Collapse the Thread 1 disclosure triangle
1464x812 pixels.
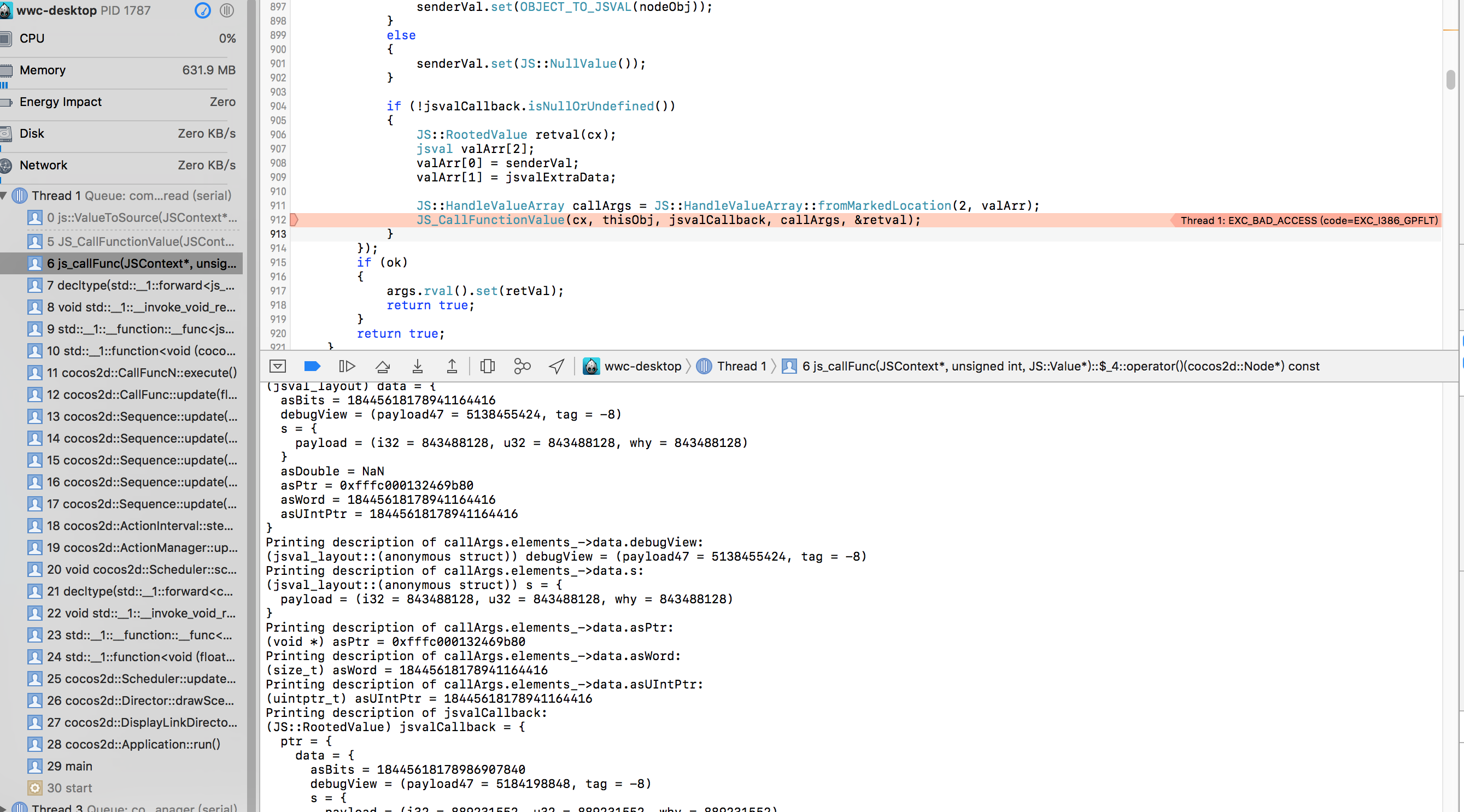coord(4,196)
